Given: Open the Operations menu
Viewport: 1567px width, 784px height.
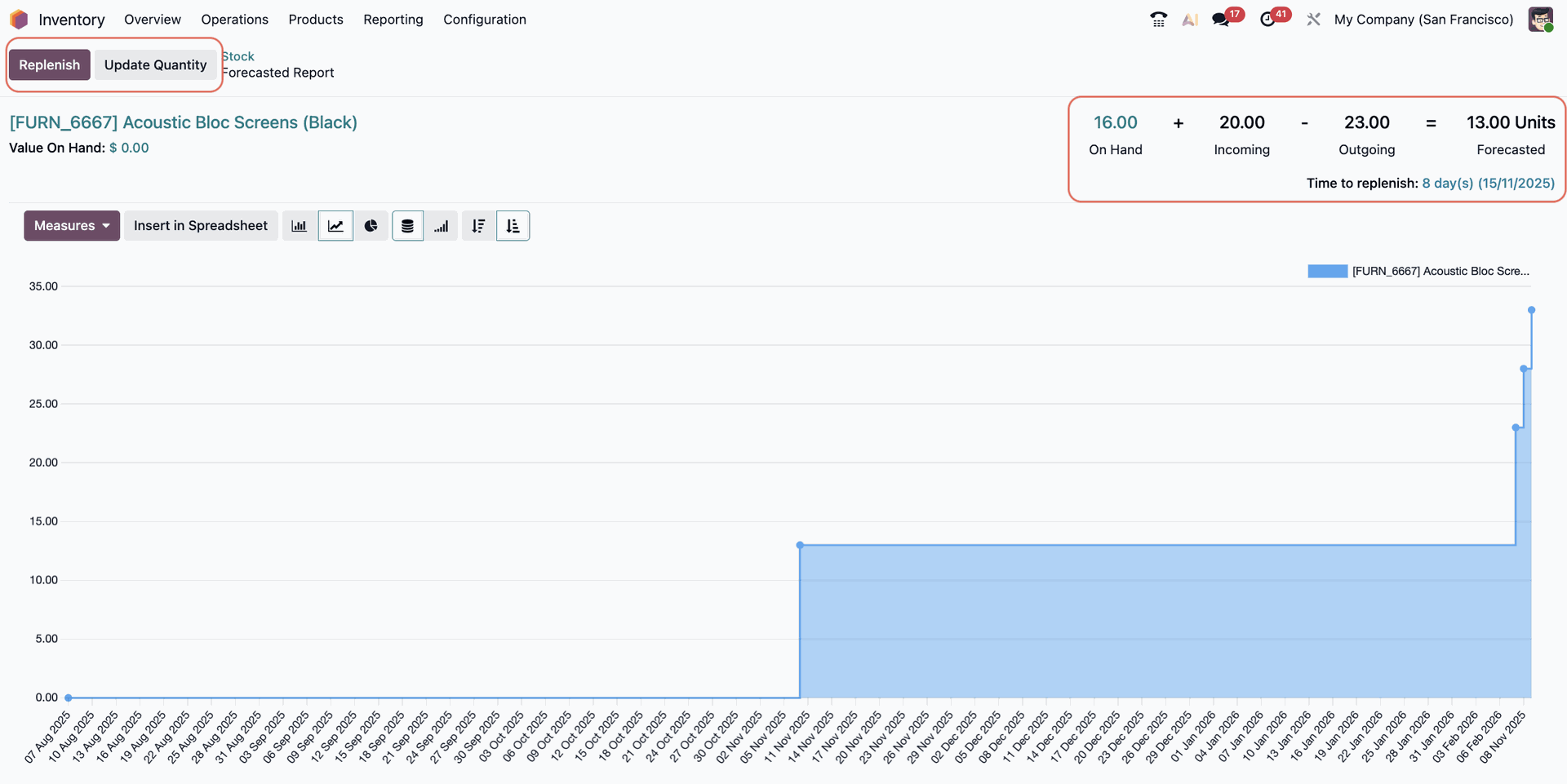Looking at the screenshot, I should tap(234, 20).
